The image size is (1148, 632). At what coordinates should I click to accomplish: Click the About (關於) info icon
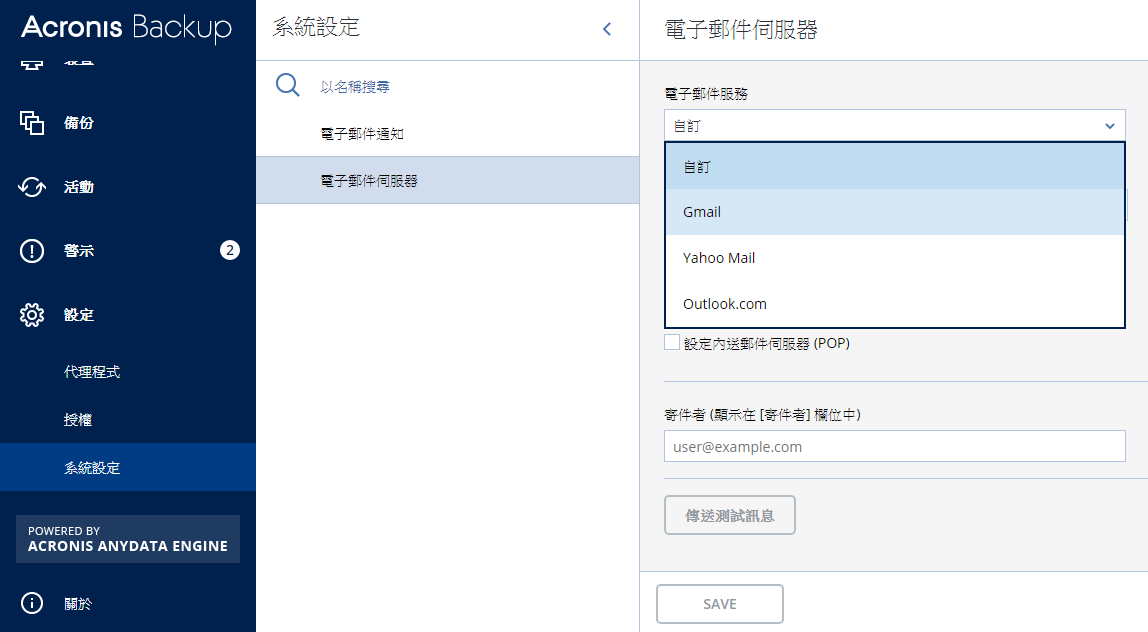[31, 603]
